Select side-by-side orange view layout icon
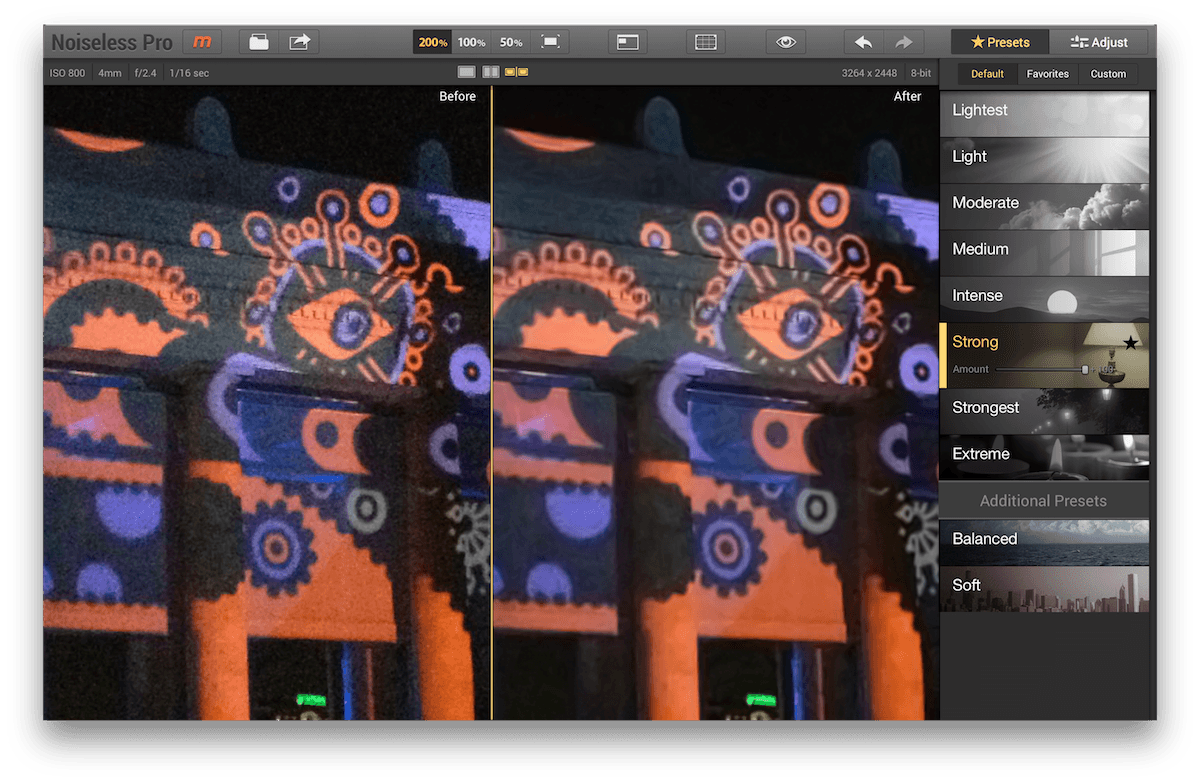The width and height of the screenshot is (1200, 782). tap(516, 72)
